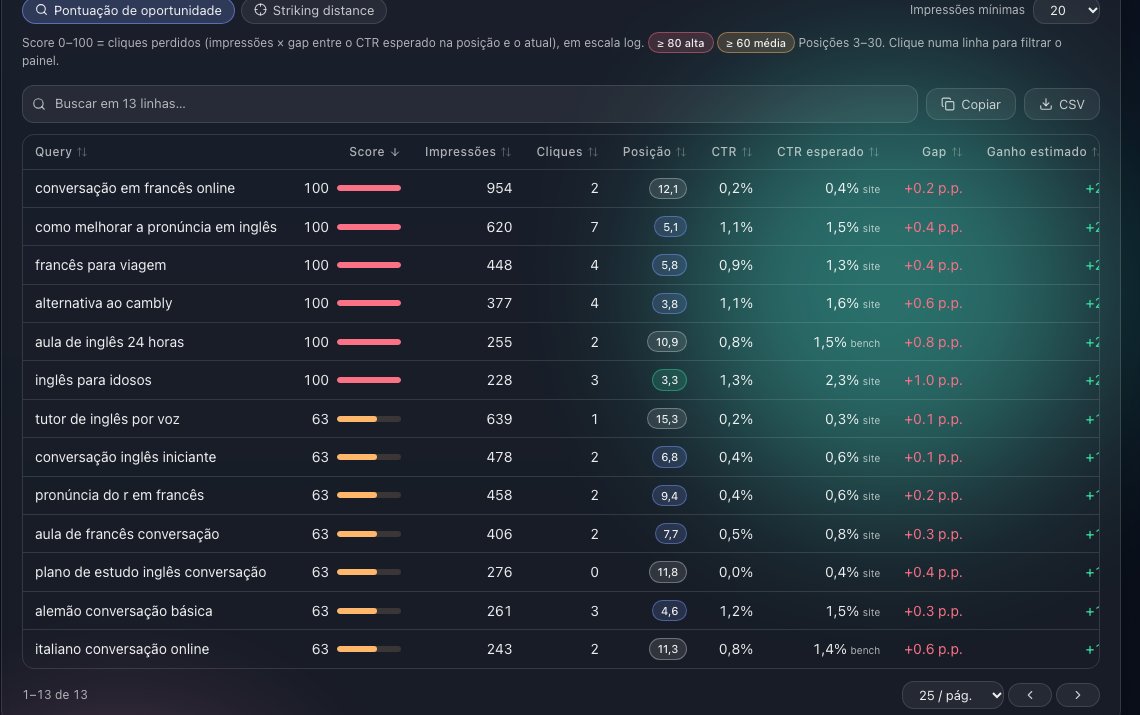Sort table by Query column
1140x715 pixels.
[61, 152]
